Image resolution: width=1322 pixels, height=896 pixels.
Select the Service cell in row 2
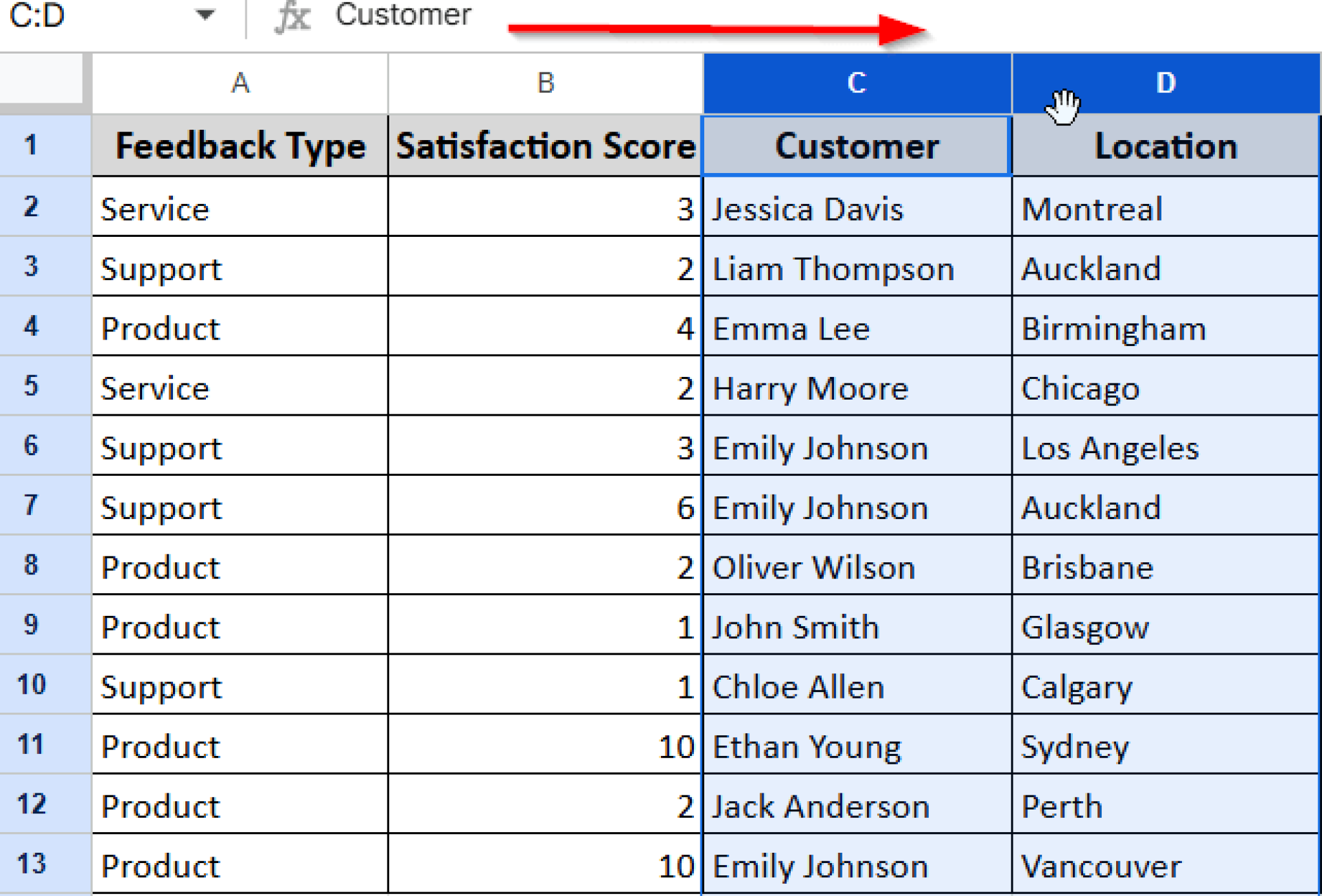(x=194, y=209)
